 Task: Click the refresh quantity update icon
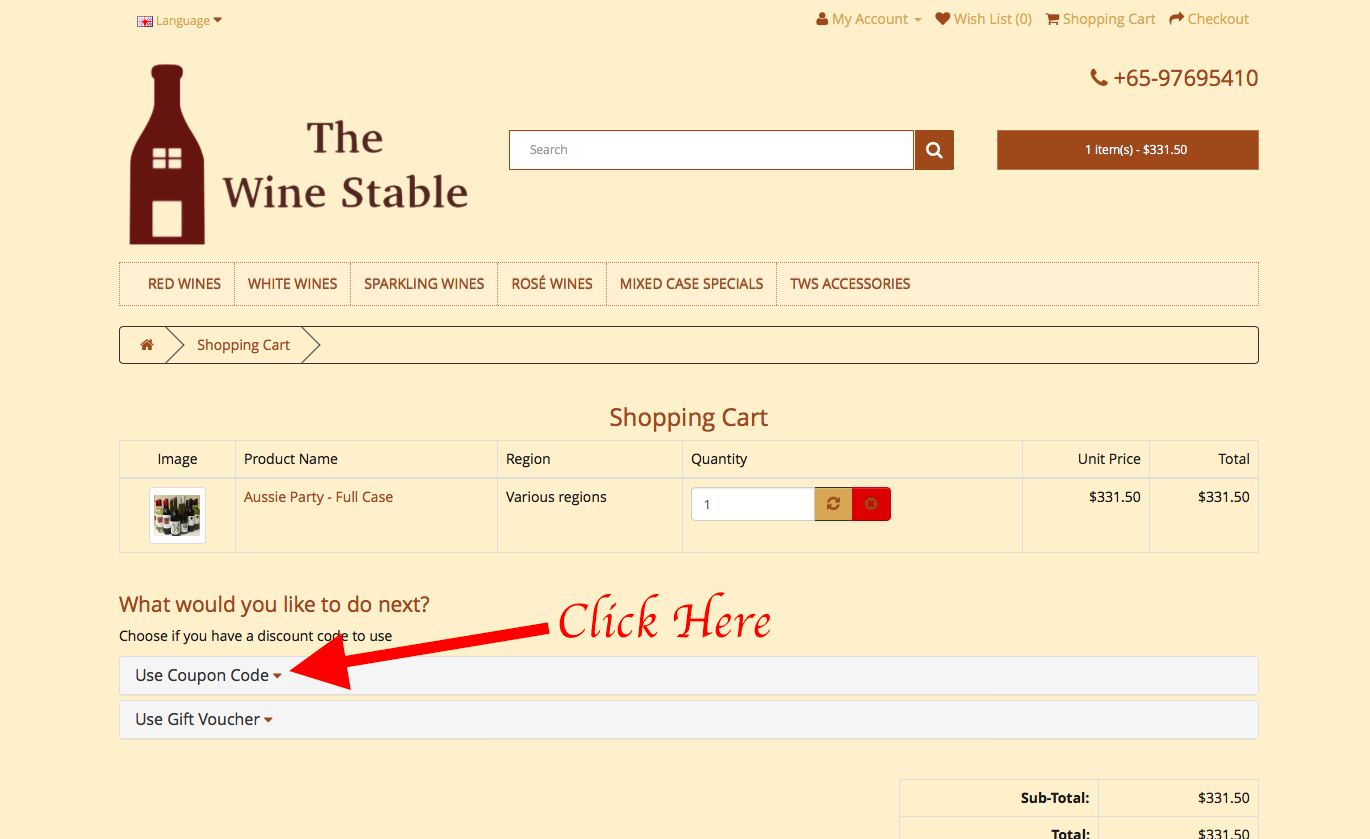coord(833,504)
